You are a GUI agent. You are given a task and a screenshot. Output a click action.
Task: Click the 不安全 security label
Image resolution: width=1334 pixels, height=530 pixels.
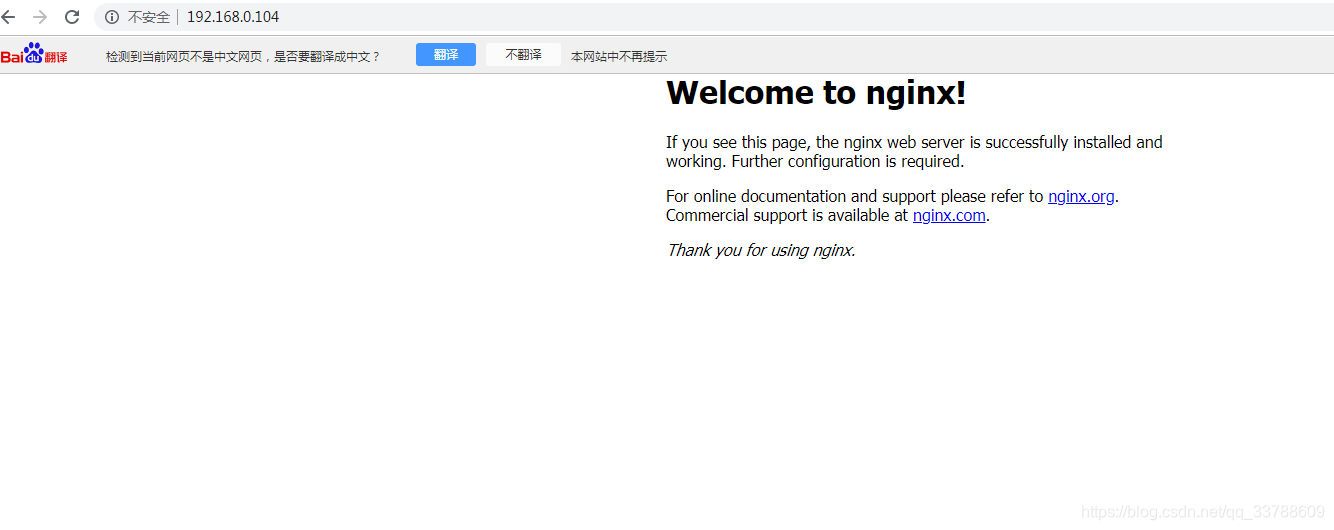(x=149, y=17)
